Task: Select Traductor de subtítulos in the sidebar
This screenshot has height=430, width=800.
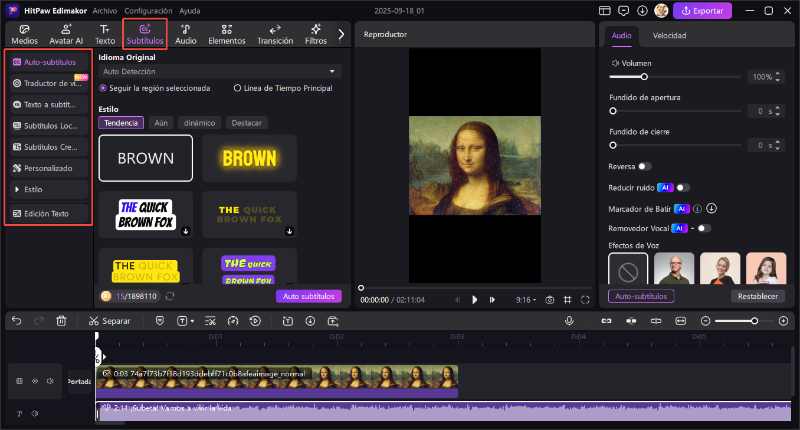Action: [49, 83]
